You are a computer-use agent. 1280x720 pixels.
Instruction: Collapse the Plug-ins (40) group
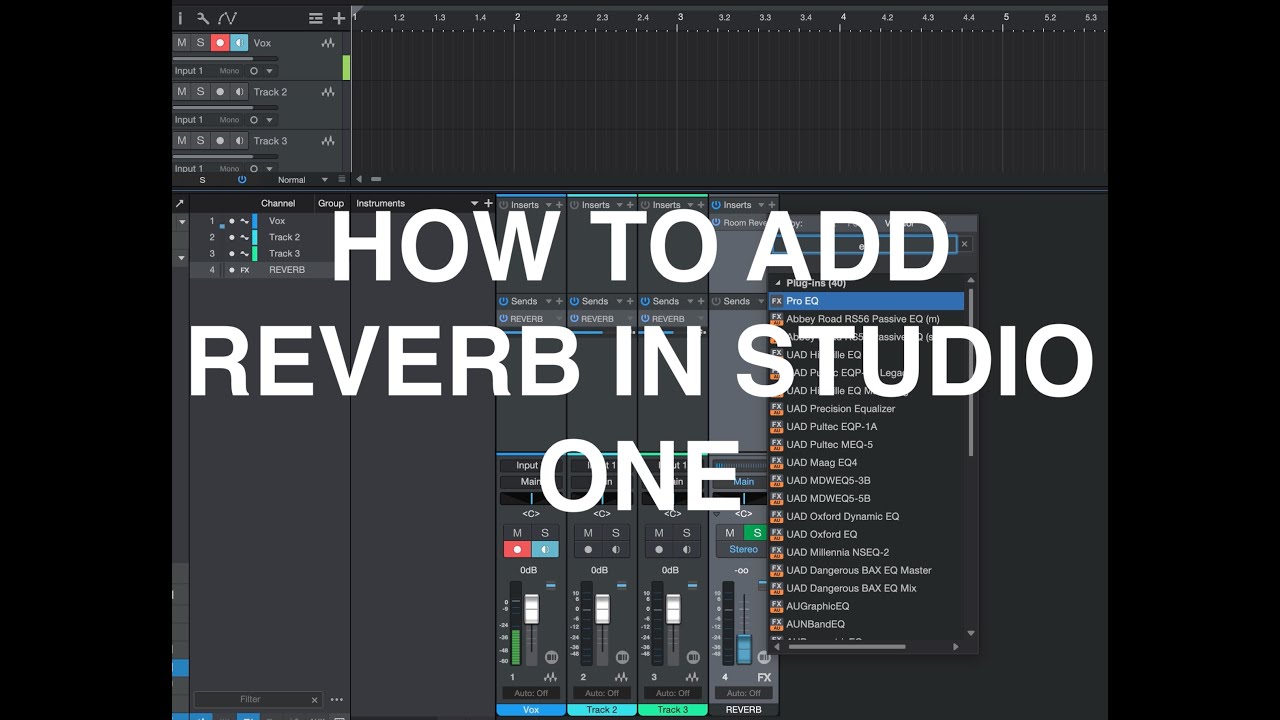[x=778, y=283]
